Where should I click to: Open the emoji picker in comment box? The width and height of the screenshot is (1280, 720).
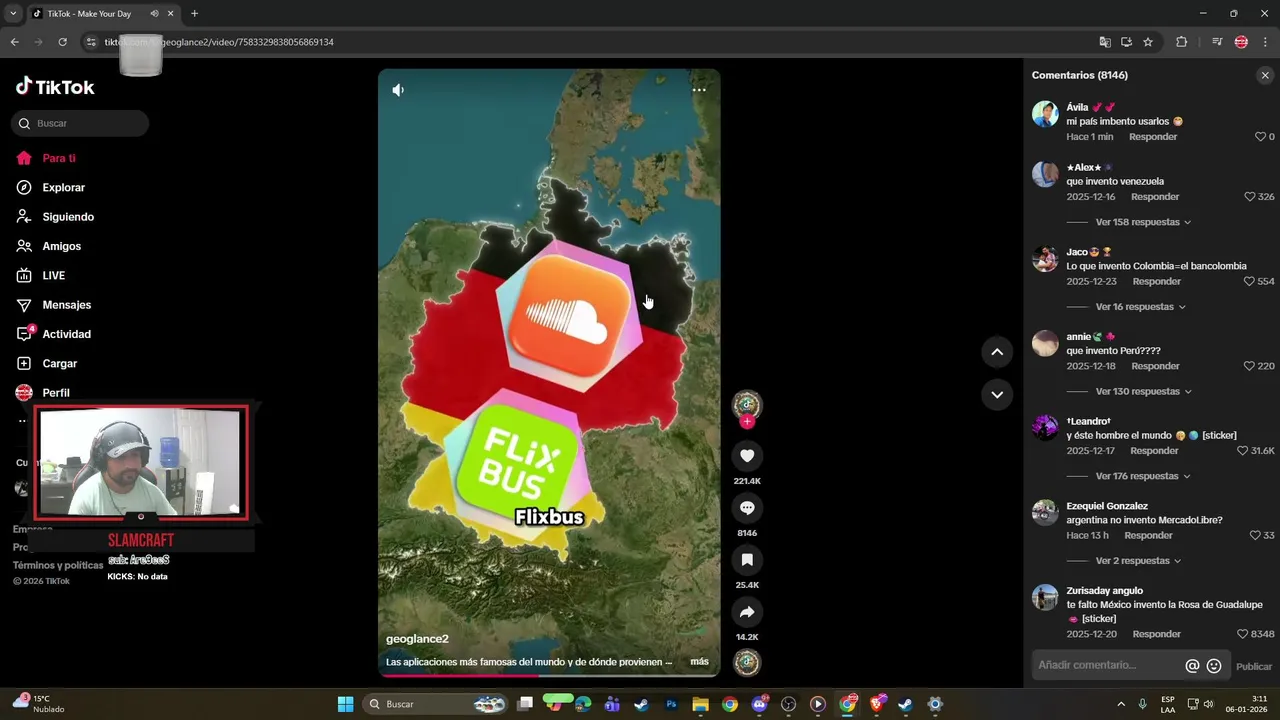[x=1214, y=666]
